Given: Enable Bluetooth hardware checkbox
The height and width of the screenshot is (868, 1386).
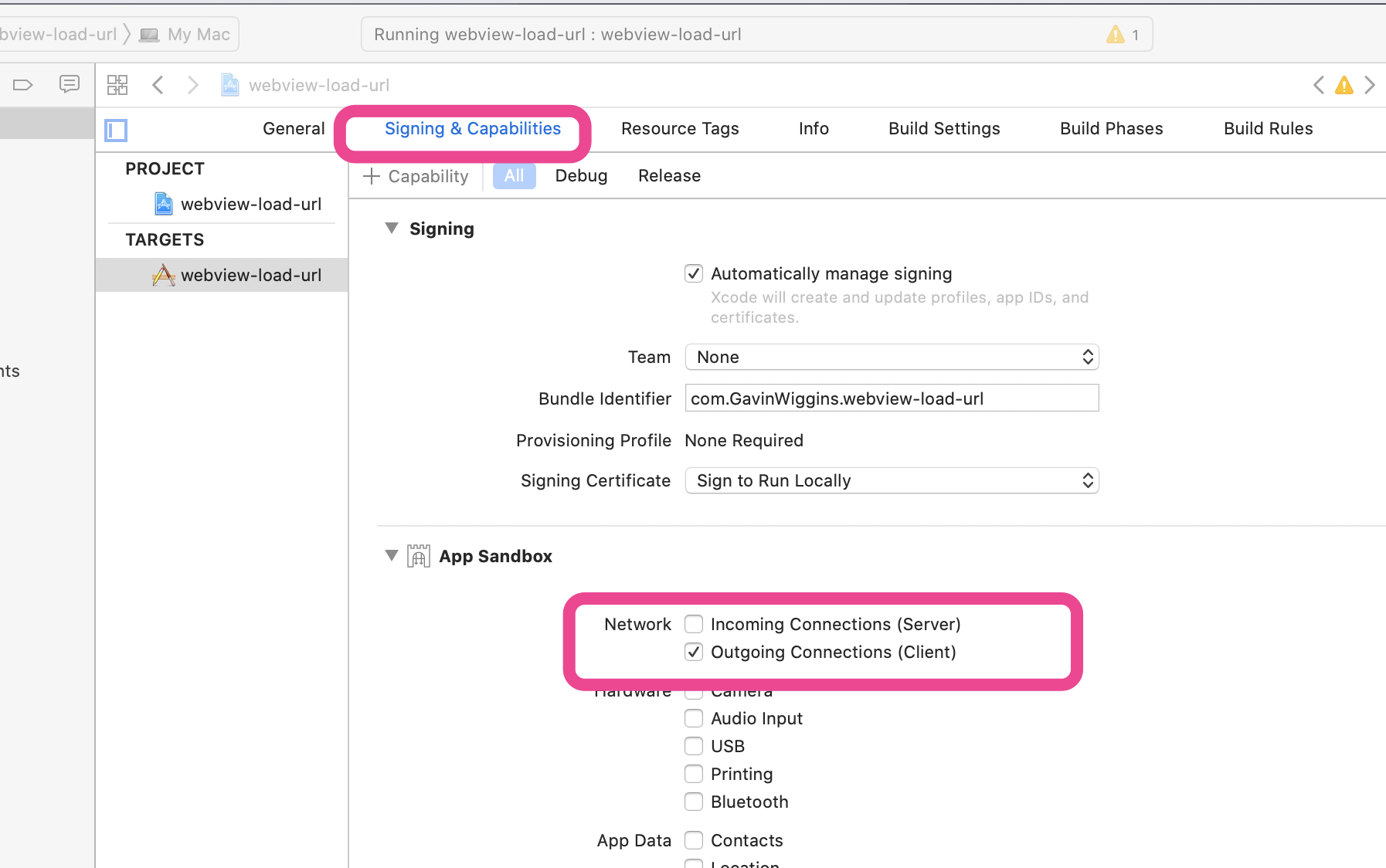Looking at the screenshot, I should tap(694, 802).
